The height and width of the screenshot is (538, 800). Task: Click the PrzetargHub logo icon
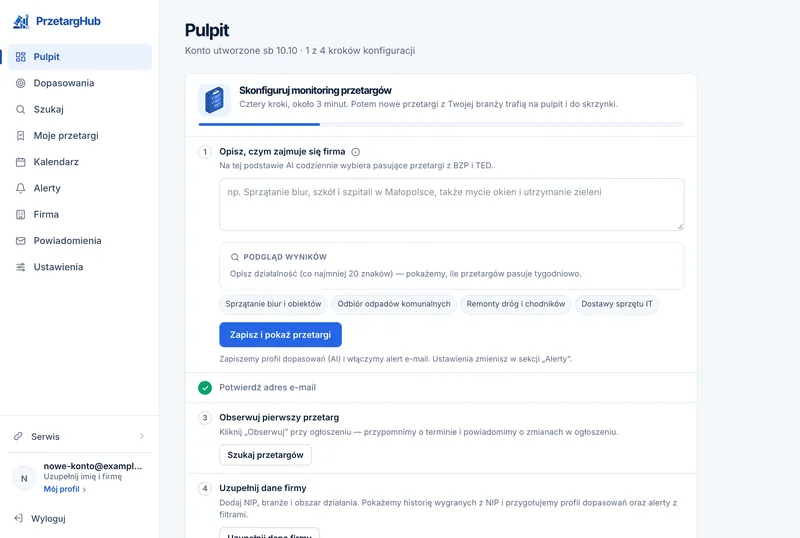pos(21,21)
